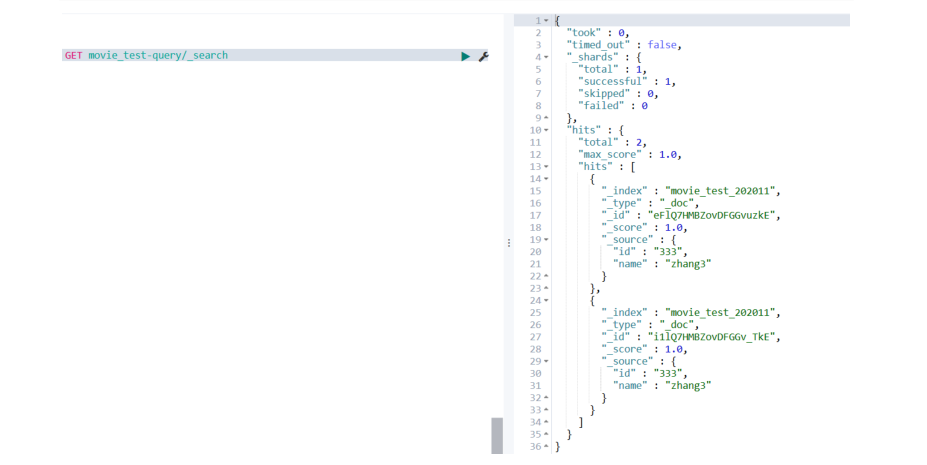Fold the first "_source" block on line 19

coord(546,240)
